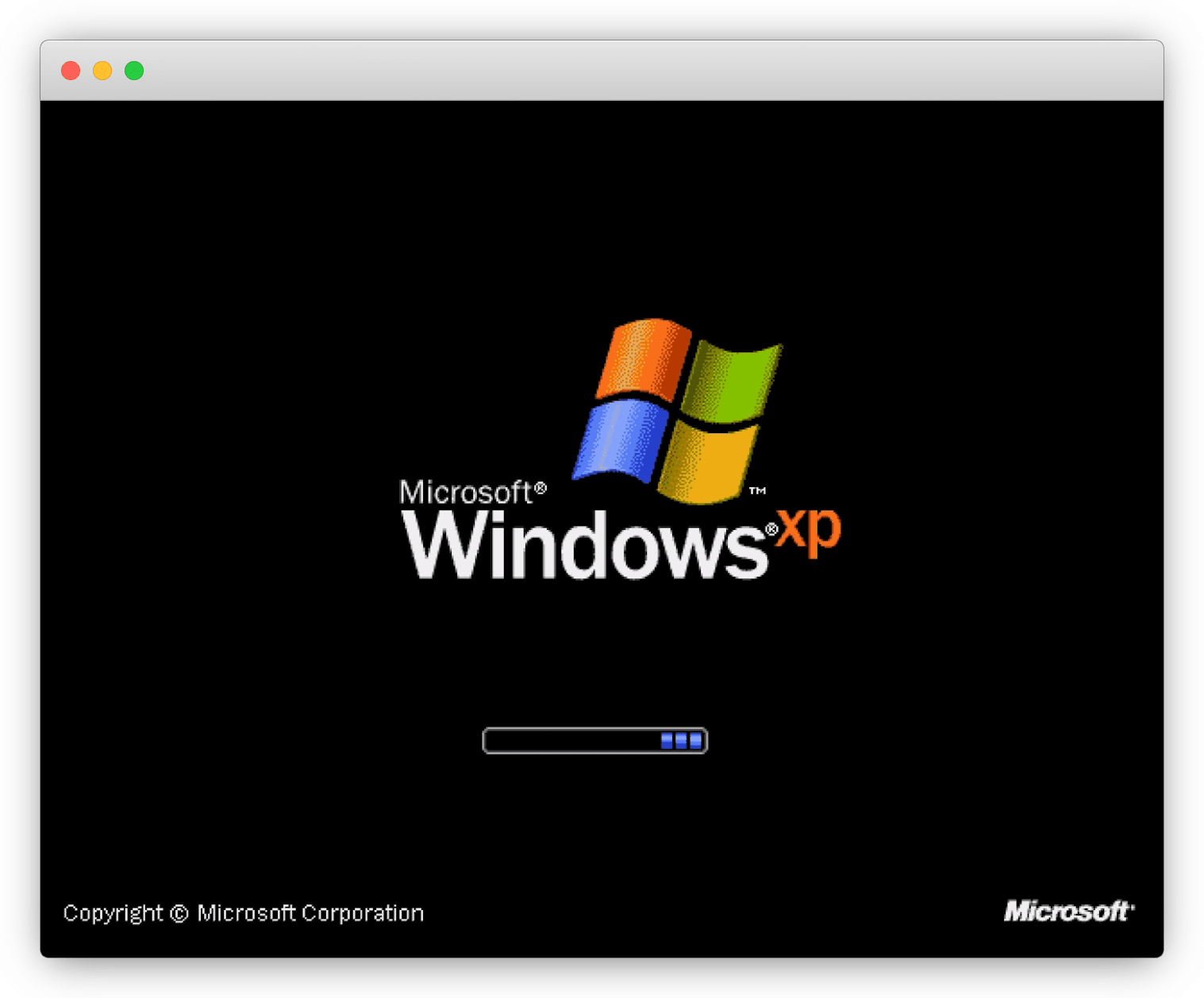Click the copyright © symbol
Viewport: 1204px width, 998px height.
179,914
